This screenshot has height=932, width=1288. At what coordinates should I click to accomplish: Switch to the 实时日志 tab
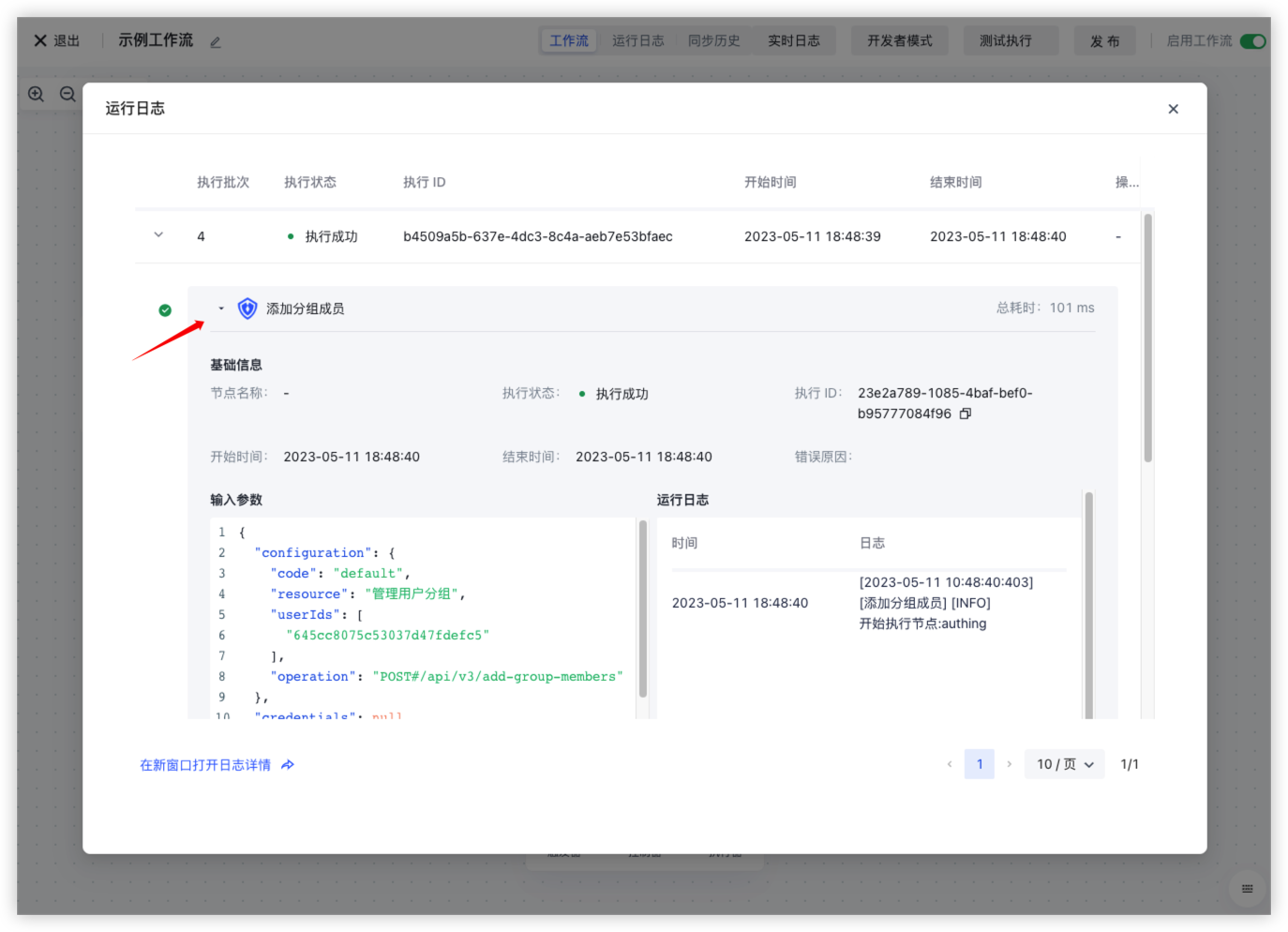tap(793, 41)
